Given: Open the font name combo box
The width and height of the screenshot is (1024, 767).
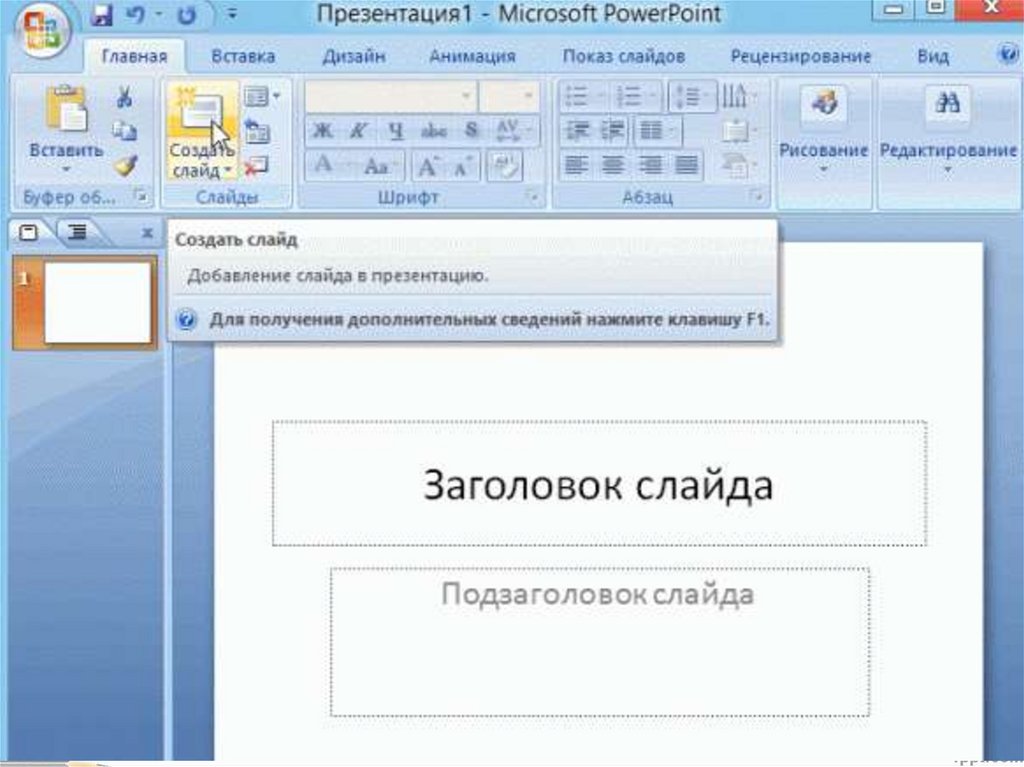Looking at the screenshot, I should pyautogui.click(x=391, y=97).
